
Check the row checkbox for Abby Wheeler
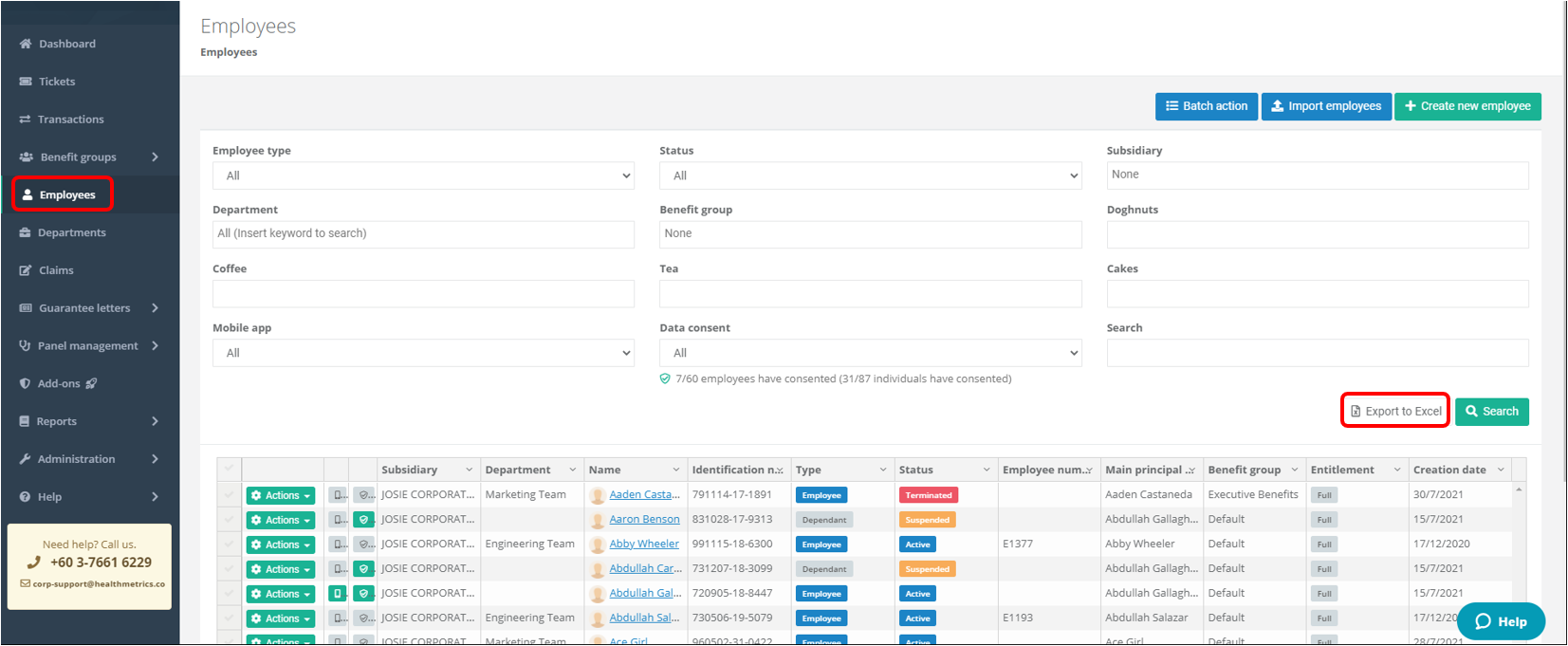pos(229,544)
